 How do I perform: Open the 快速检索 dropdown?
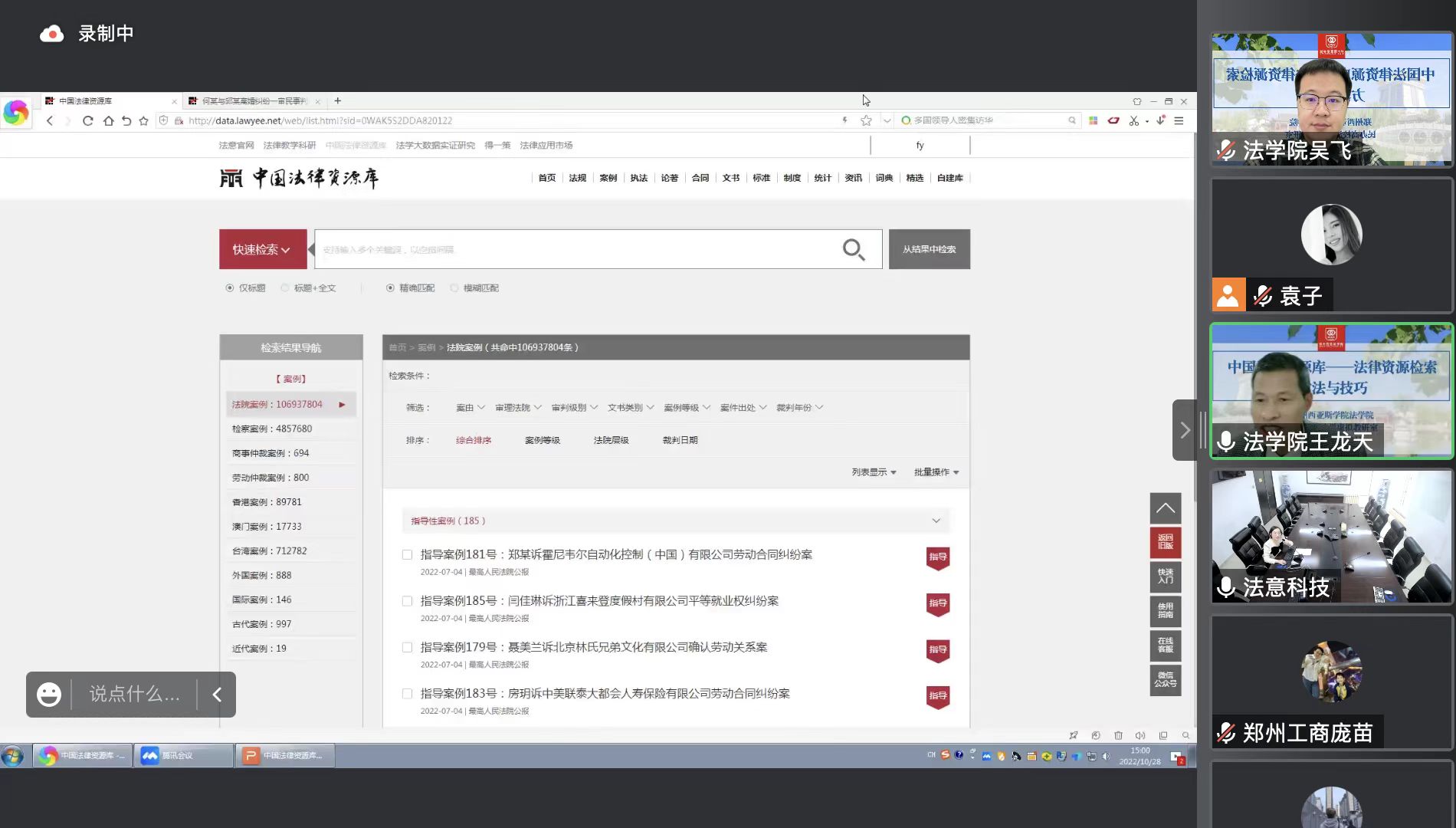point(263,249)
